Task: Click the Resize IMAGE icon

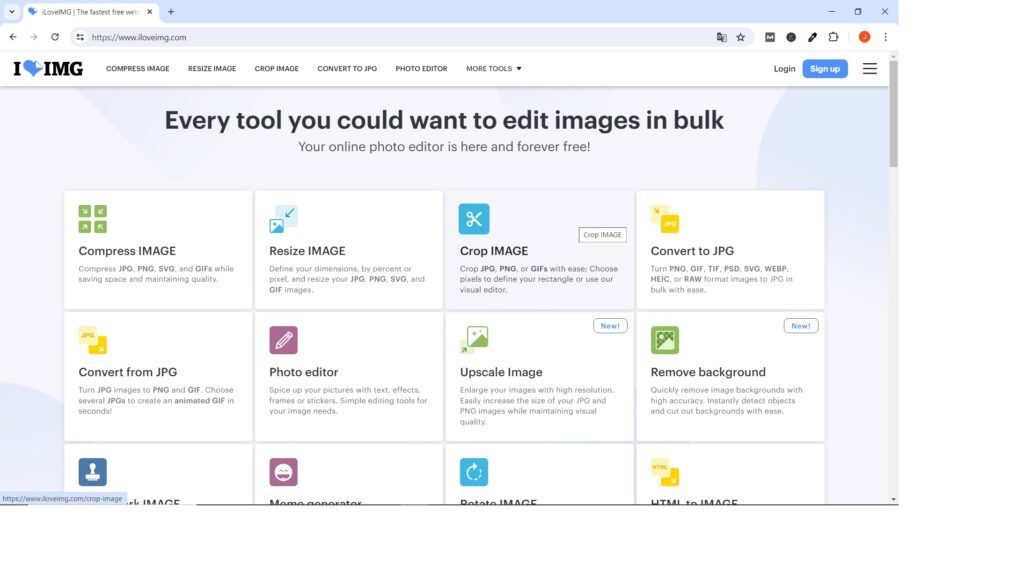Action: tap(283, 219)
